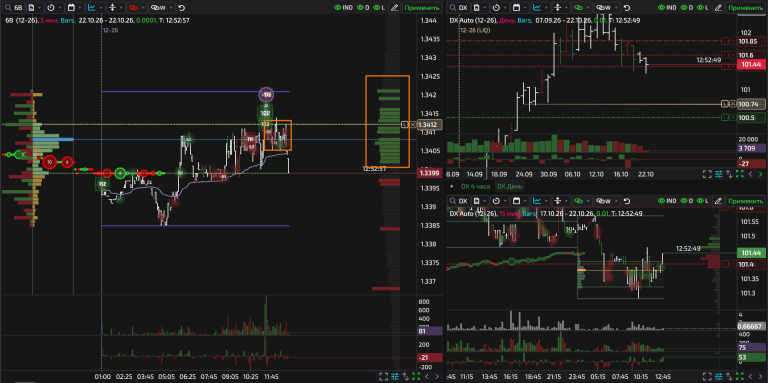Viewport: 768px width, 383px height.
Task: Click the DX symbol search in 15-minute toolbar
Action: coord(458,201)
